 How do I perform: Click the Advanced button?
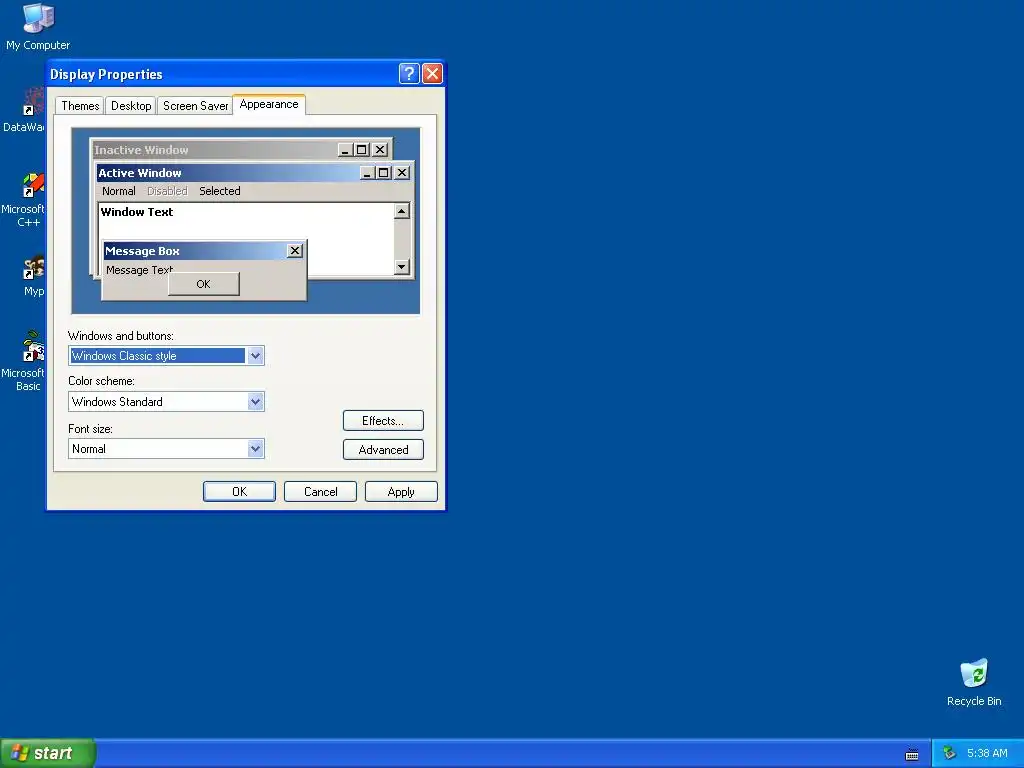(383, 450)
